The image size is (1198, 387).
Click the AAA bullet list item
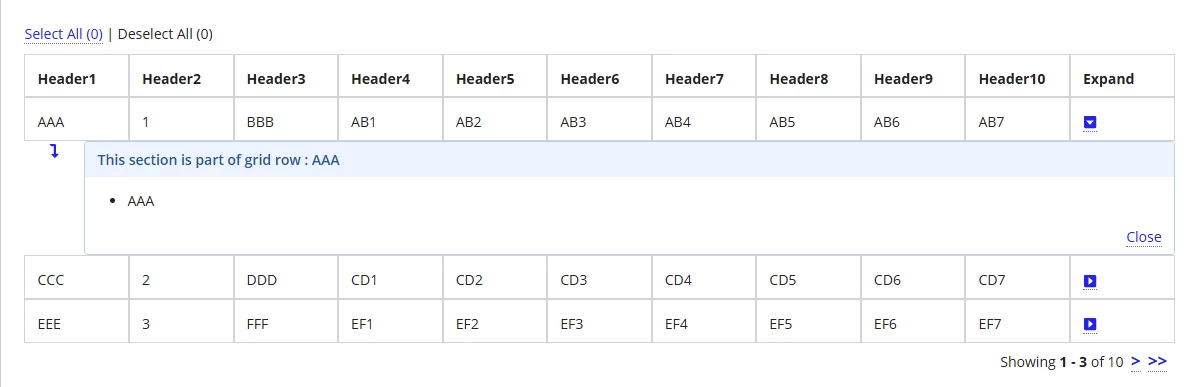coord(141,202)
